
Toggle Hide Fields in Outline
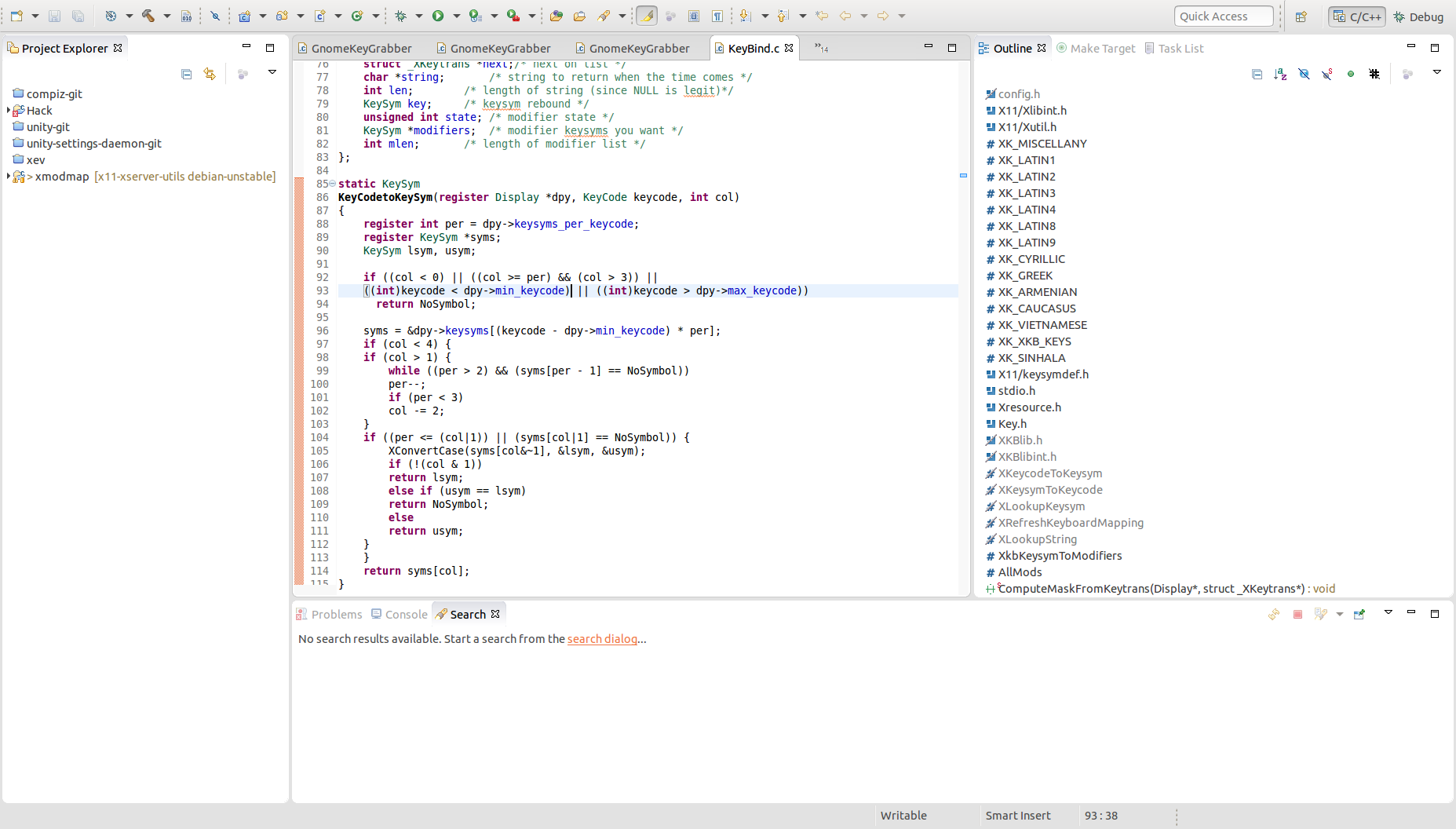[1304, 74]
